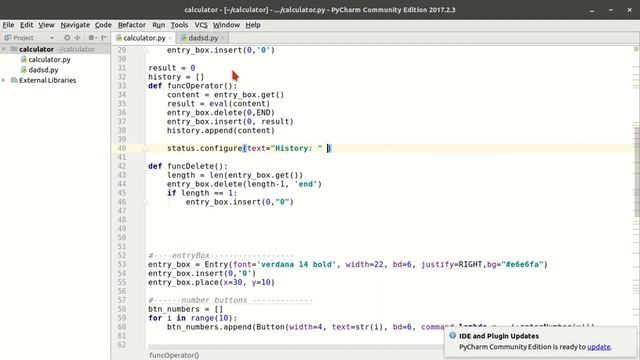Open the Run menu
The height and width of the screenshot is (360, 640).
[x=158, y=25]
